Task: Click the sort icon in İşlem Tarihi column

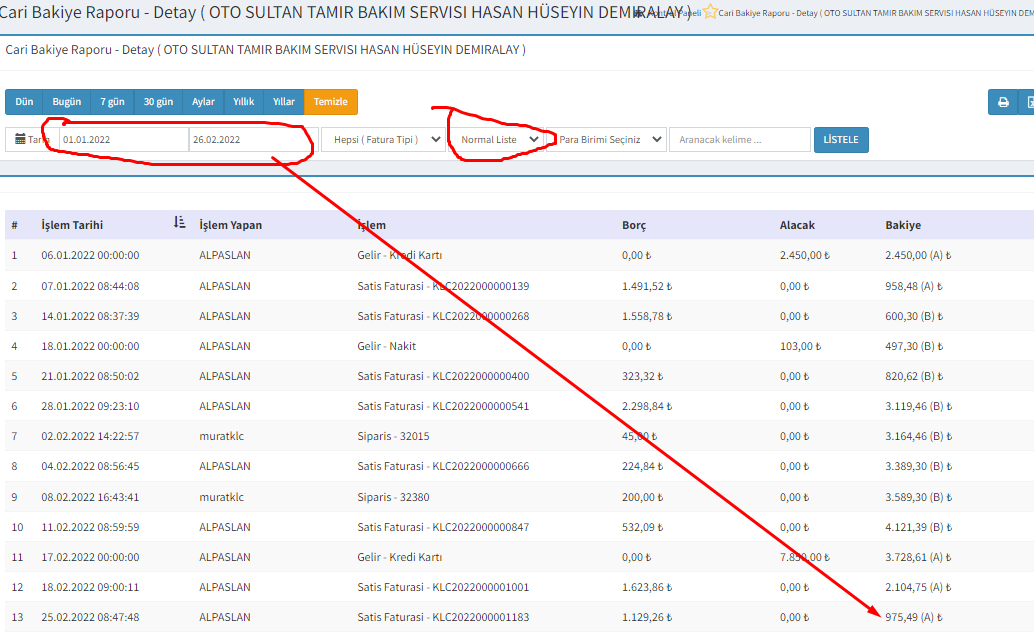Action: pos(180,224)
